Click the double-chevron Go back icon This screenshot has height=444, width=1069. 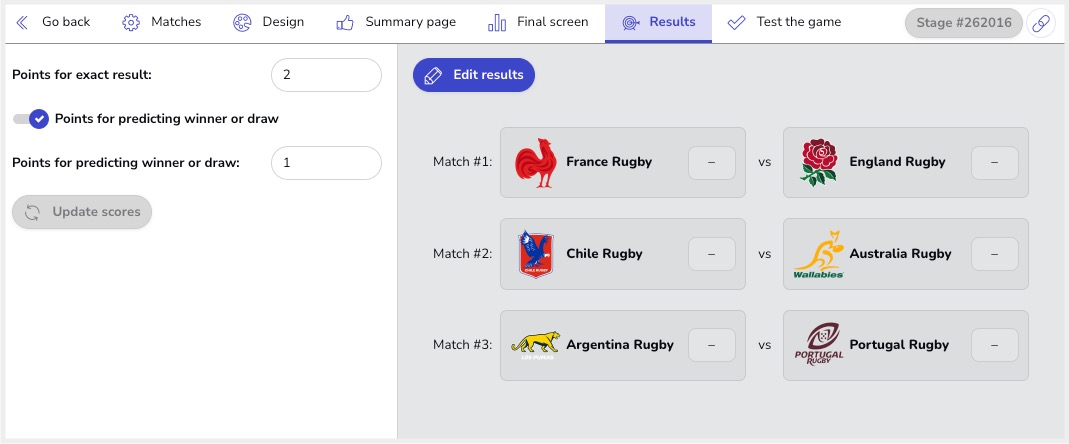(x=22, y=23)
